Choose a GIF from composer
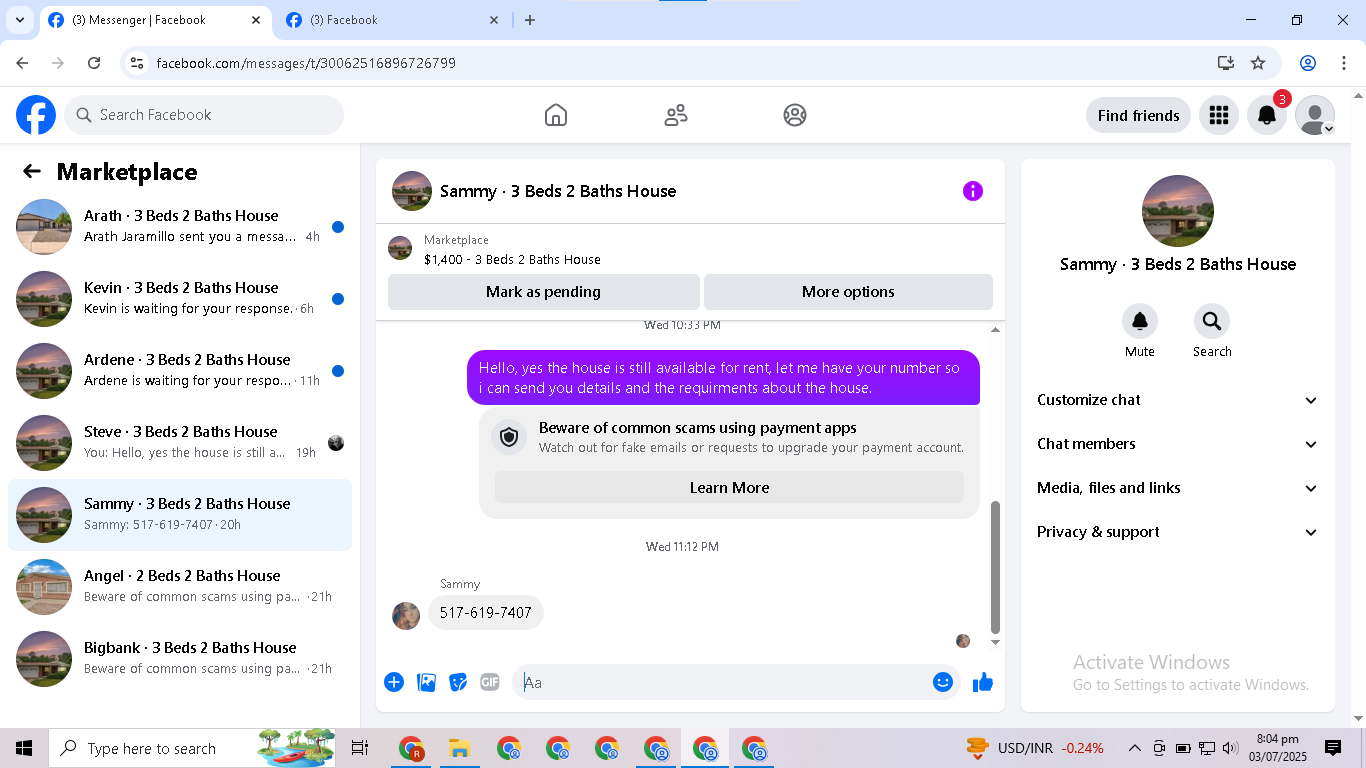1366x768 pixels. point(490,682)
